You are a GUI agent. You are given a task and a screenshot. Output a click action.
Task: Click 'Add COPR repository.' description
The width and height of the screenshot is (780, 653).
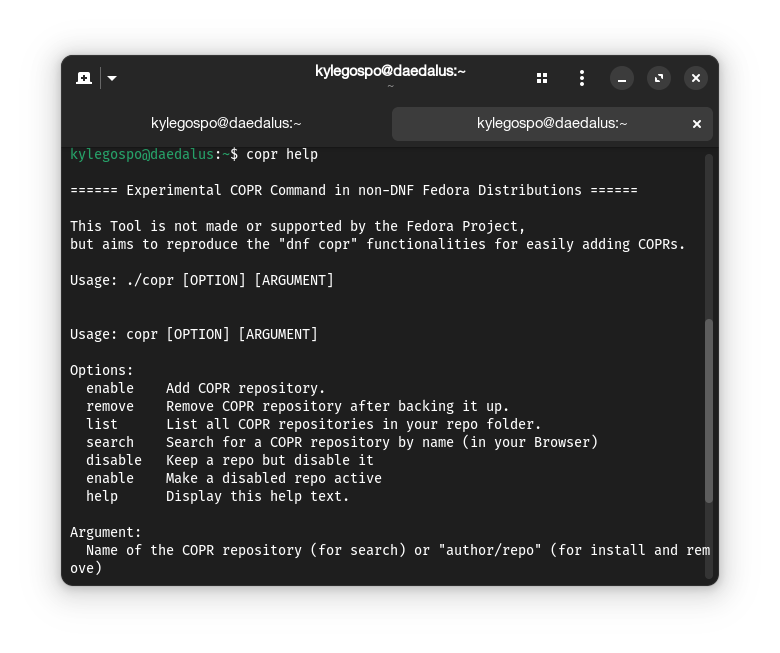[x=245, y=388]
